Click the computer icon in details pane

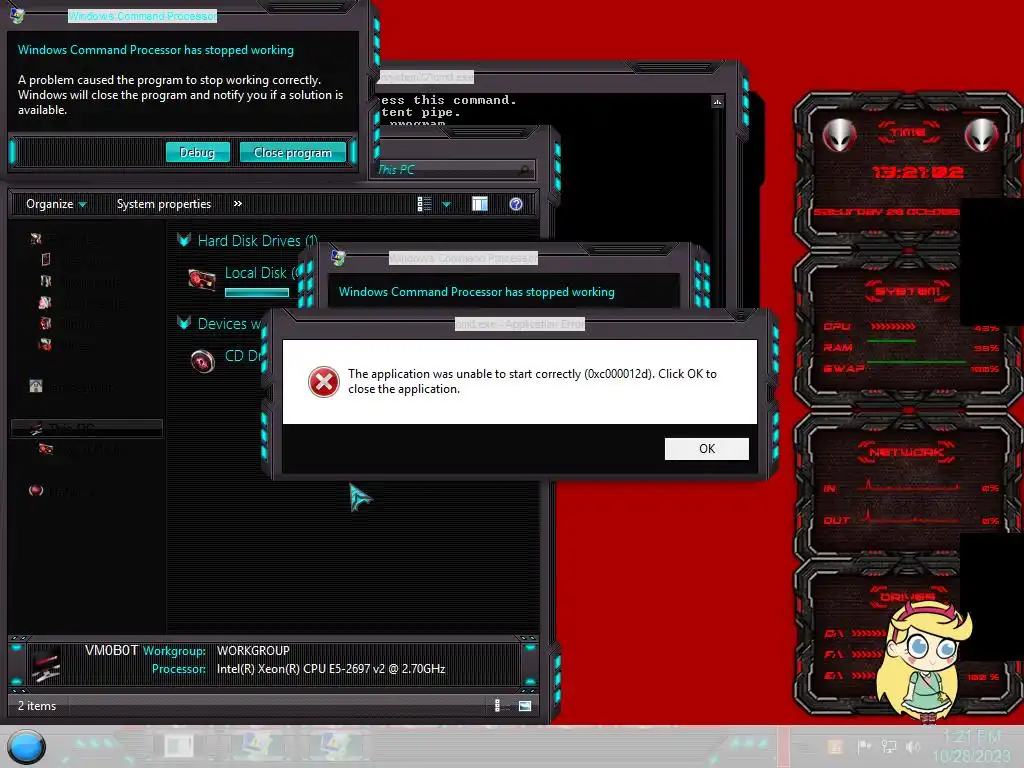coord(46,664)
